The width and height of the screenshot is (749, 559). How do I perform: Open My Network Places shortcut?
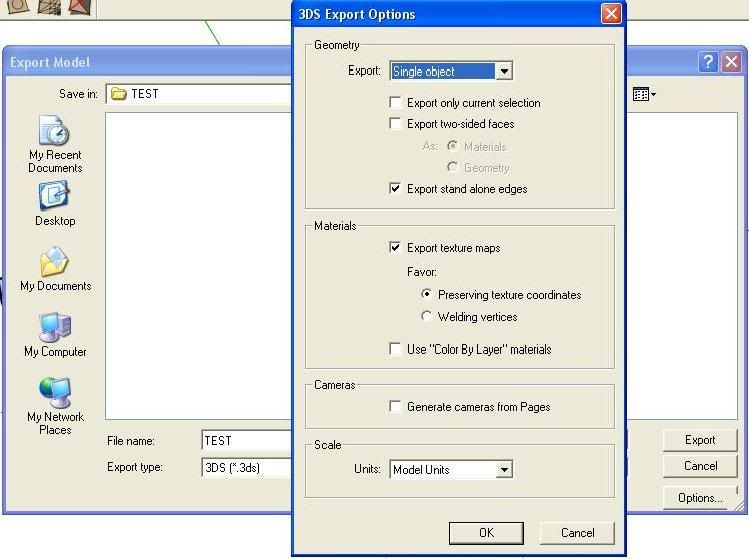[x=55, y=406]
